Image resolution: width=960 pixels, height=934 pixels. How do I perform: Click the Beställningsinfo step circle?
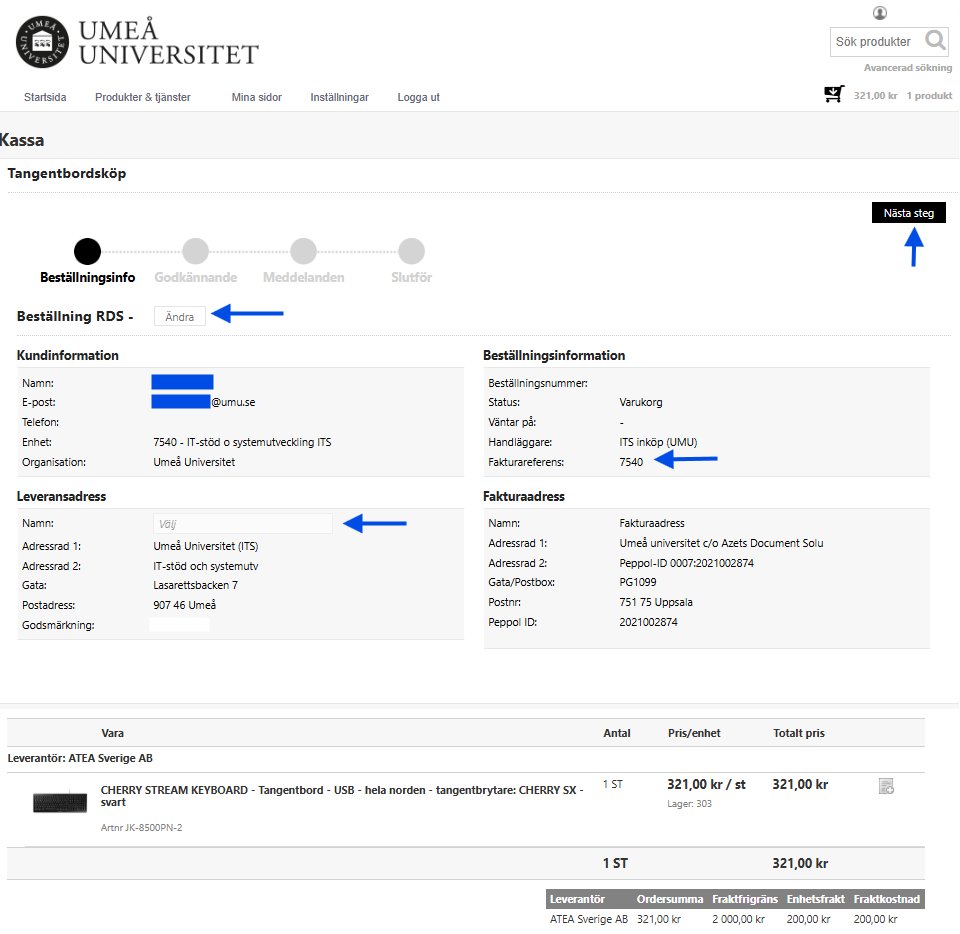pos(88,251)
